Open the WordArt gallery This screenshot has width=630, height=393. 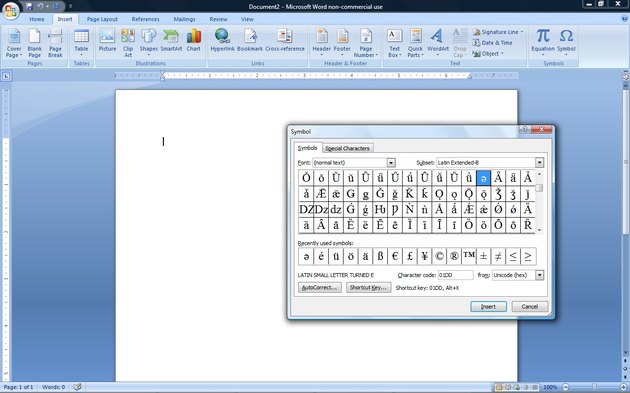[438, 43]
